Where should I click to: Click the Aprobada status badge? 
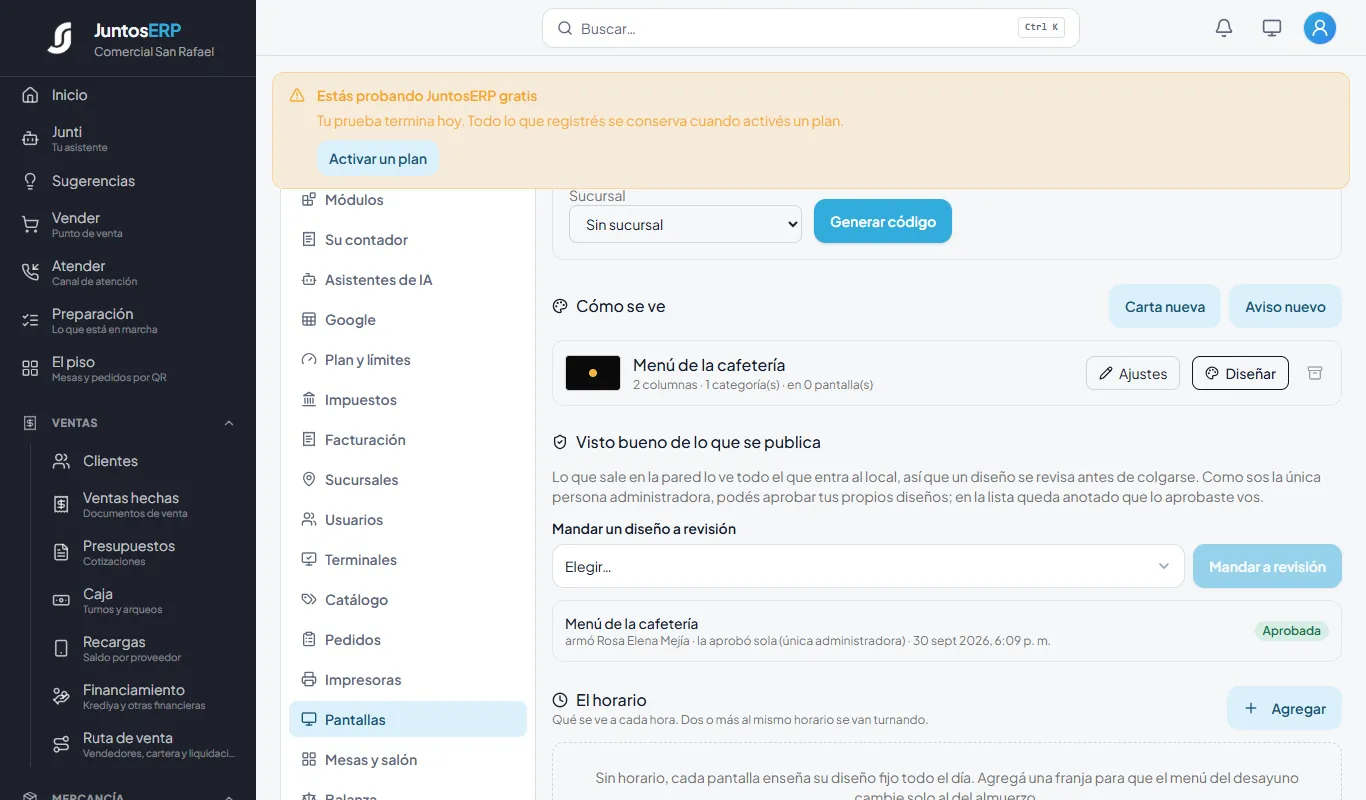1291,631
